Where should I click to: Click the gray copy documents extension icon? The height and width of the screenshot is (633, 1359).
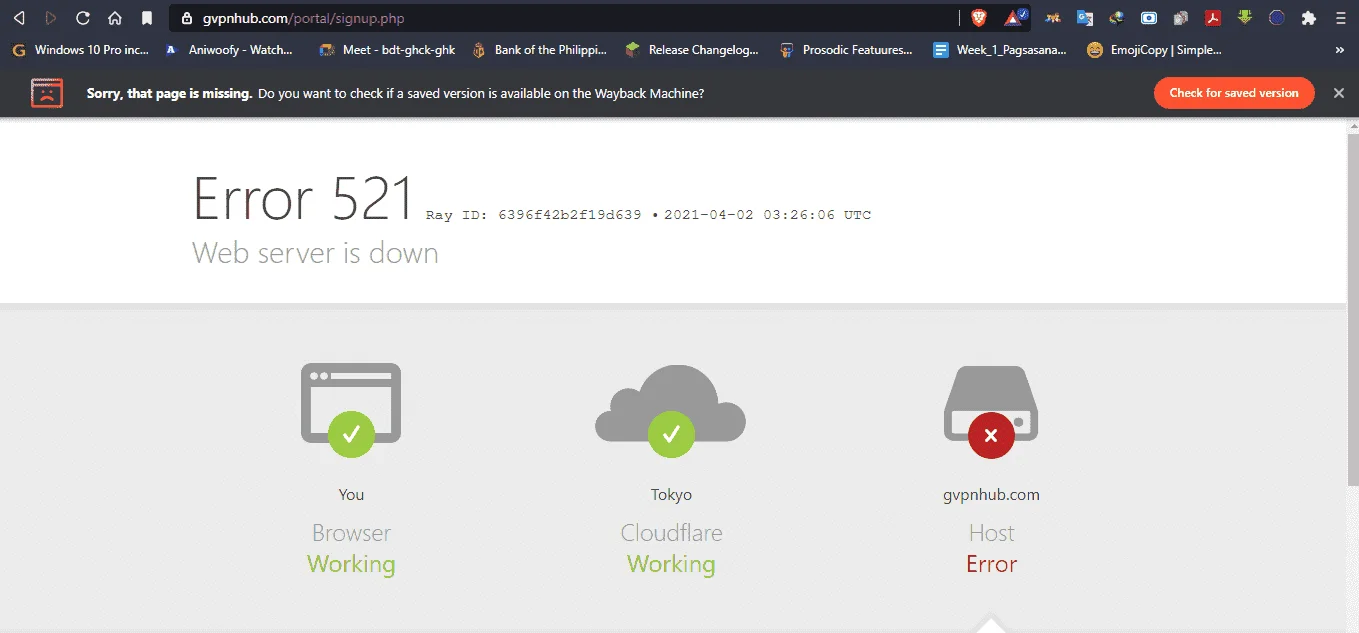pos(1181,18)
